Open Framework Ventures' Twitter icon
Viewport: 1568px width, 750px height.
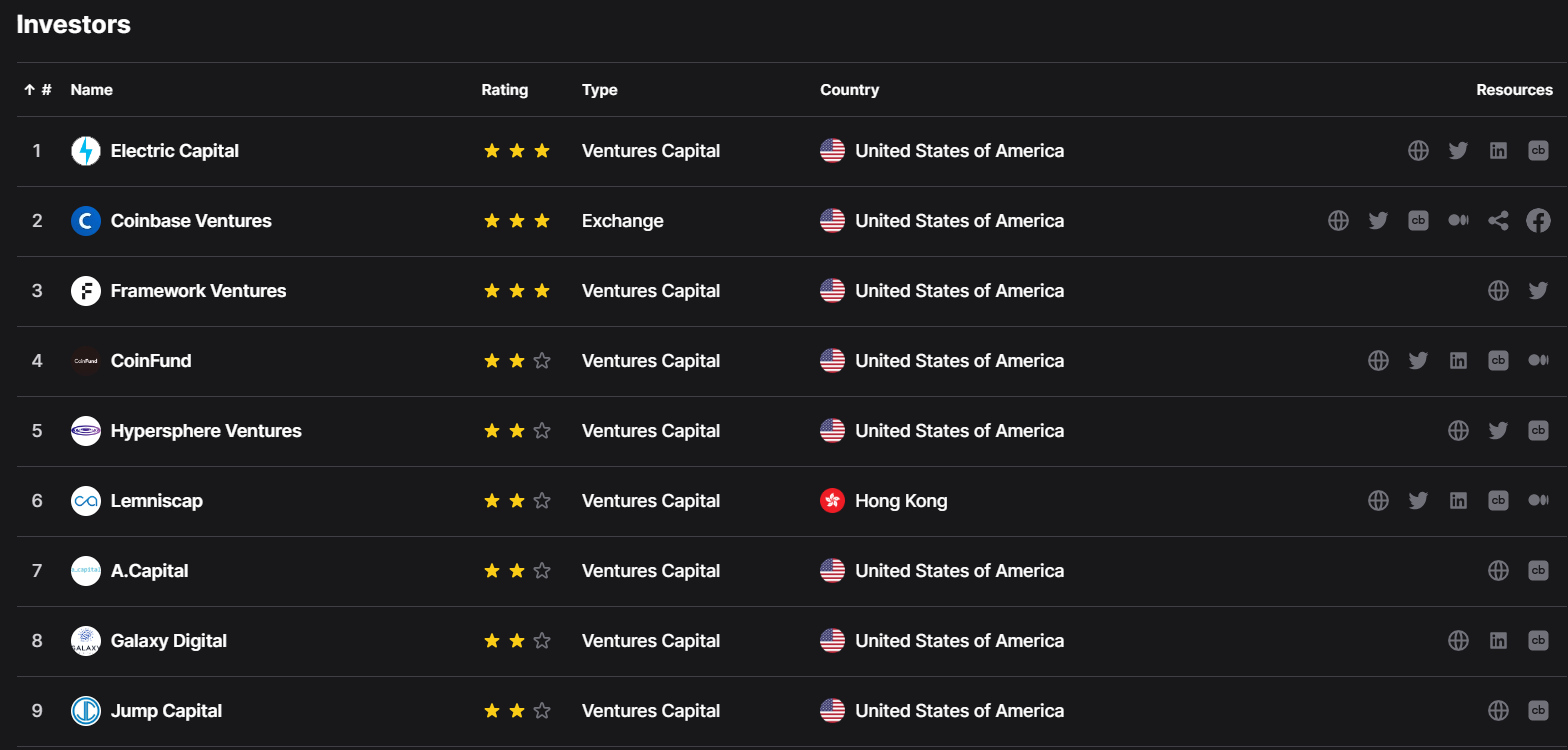tap(1538, 291)
